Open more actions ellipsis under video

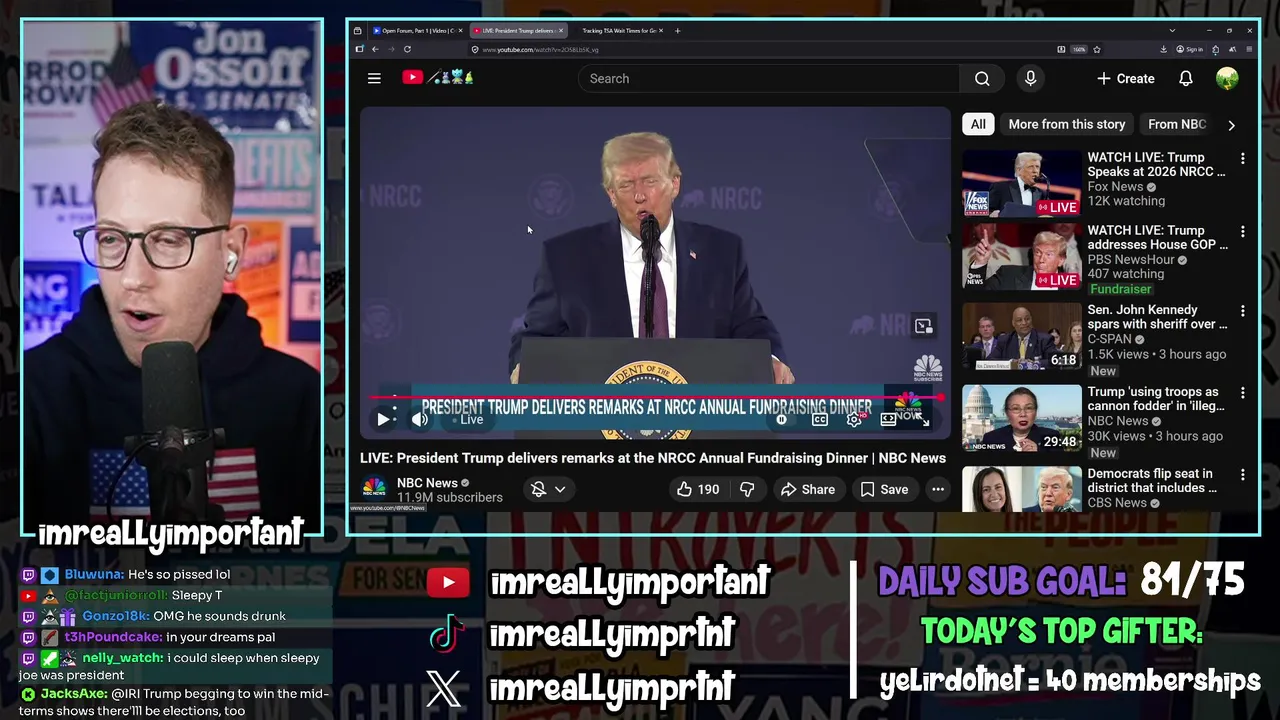click(x=938, y=489)
